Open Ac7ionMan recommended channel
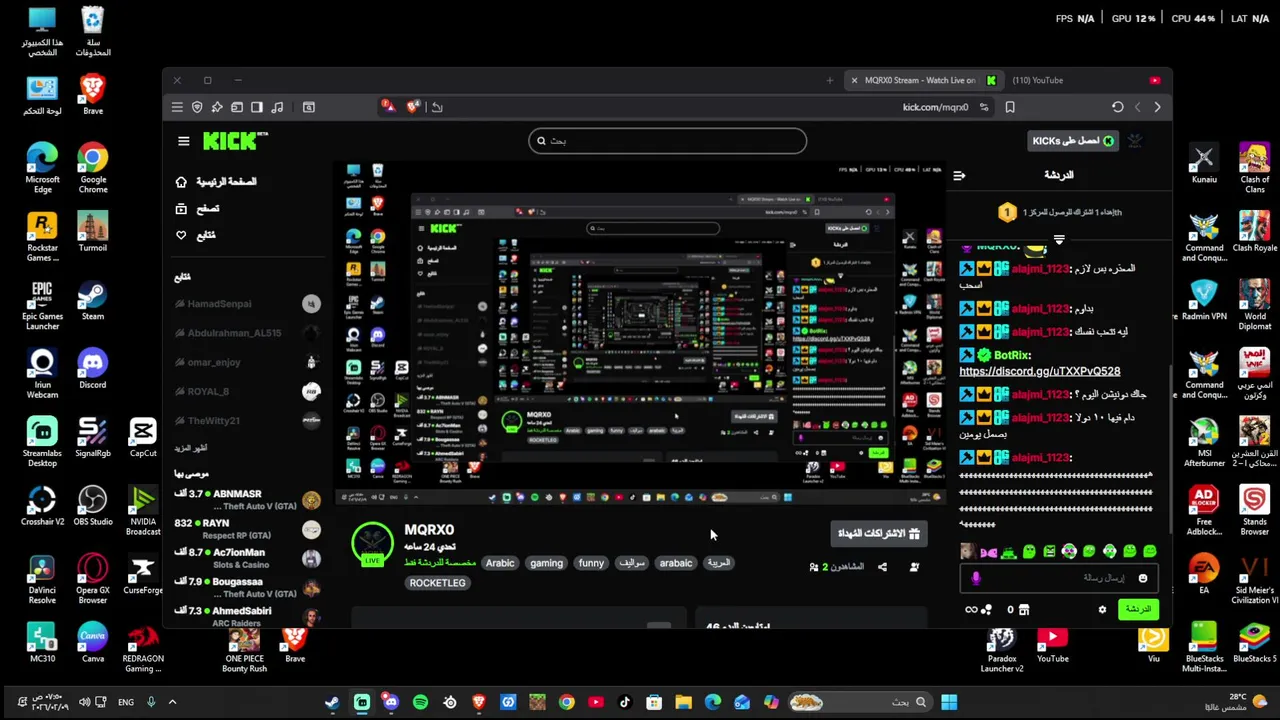The width and height of the screenshot is (1280, 720). click(x=247, y=558)
